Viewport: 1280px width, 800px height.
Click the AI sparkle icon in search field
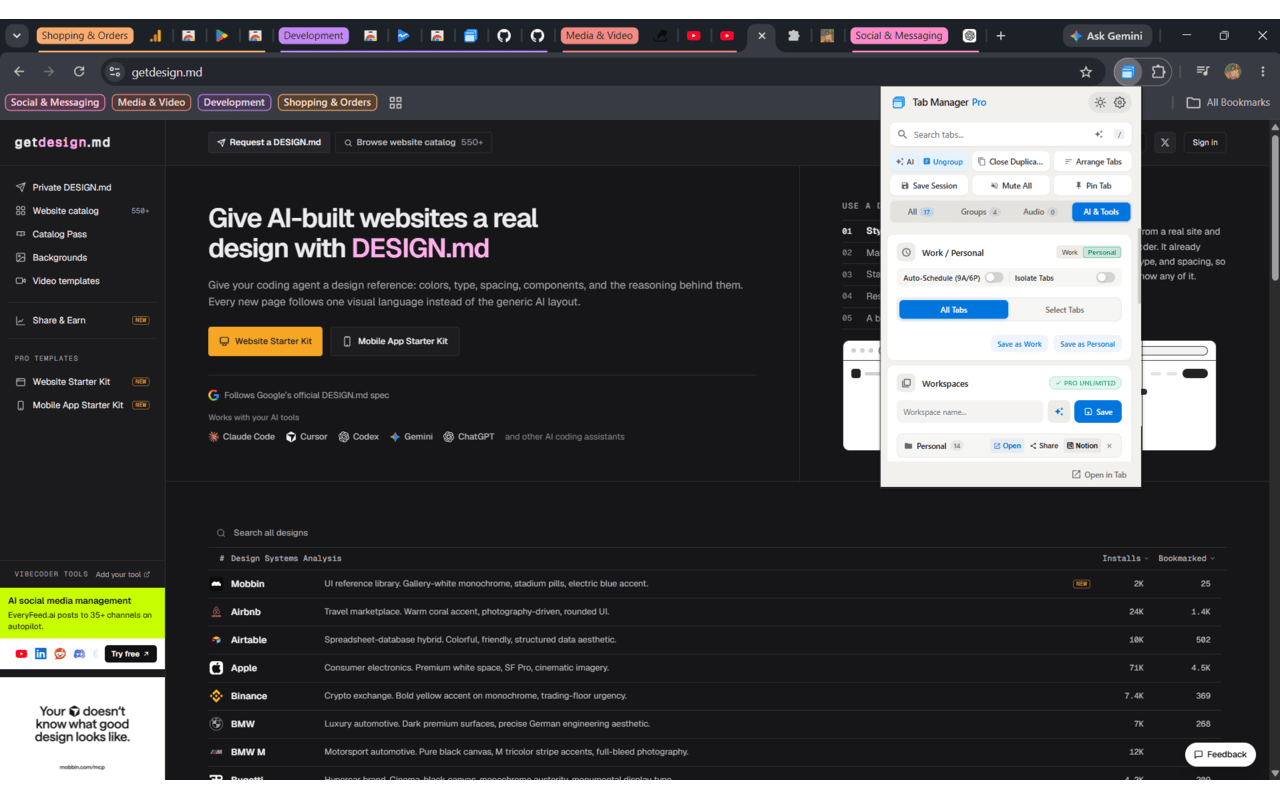[1099, 134]
